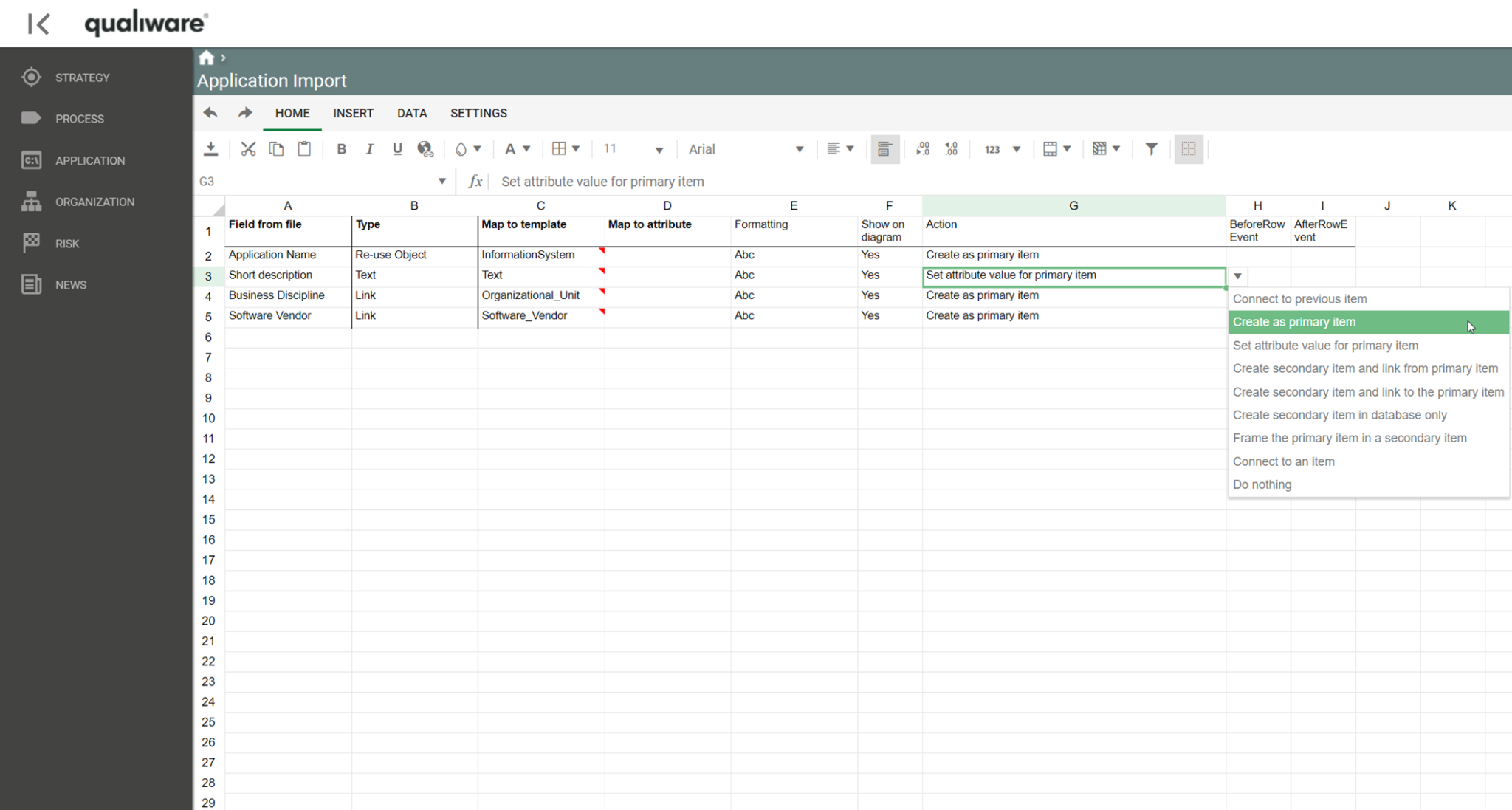Toggle italic formatting
Screen dimensions: 1512x810
tap(369, 148)
